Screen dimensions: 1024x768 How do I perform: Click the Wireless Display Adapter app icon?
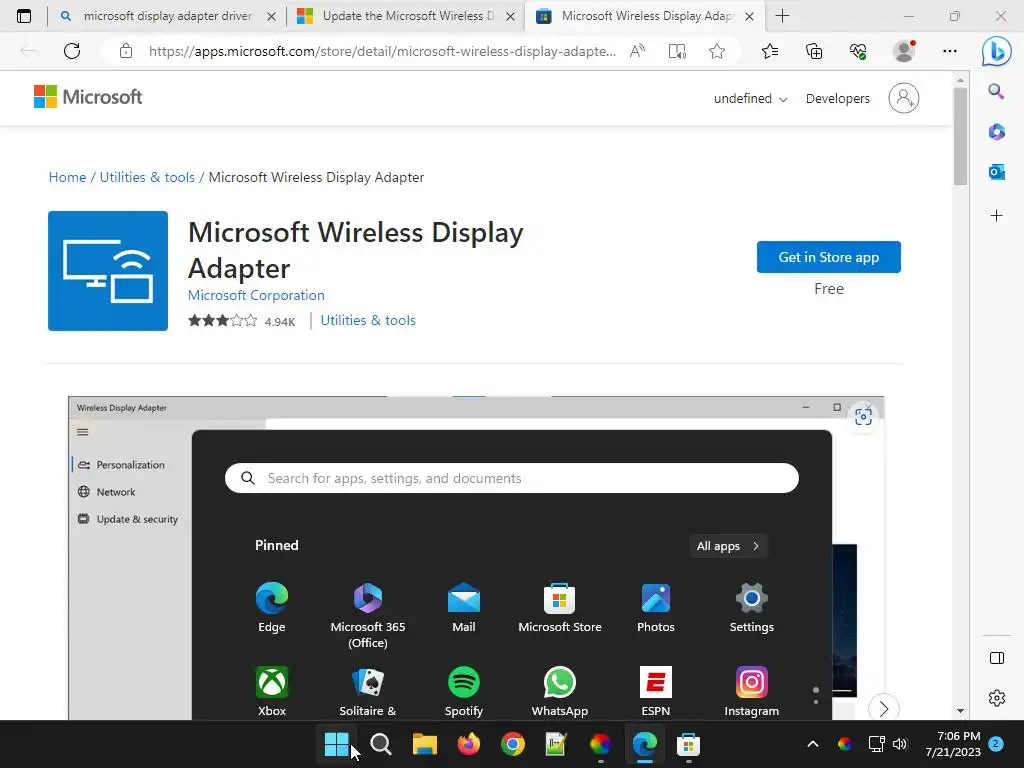[108, 270]
